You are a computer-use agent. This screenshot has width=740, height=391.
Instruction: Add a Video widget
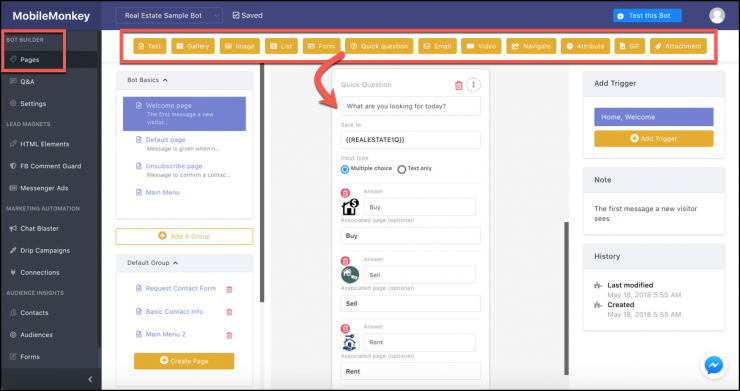(481, 46)
